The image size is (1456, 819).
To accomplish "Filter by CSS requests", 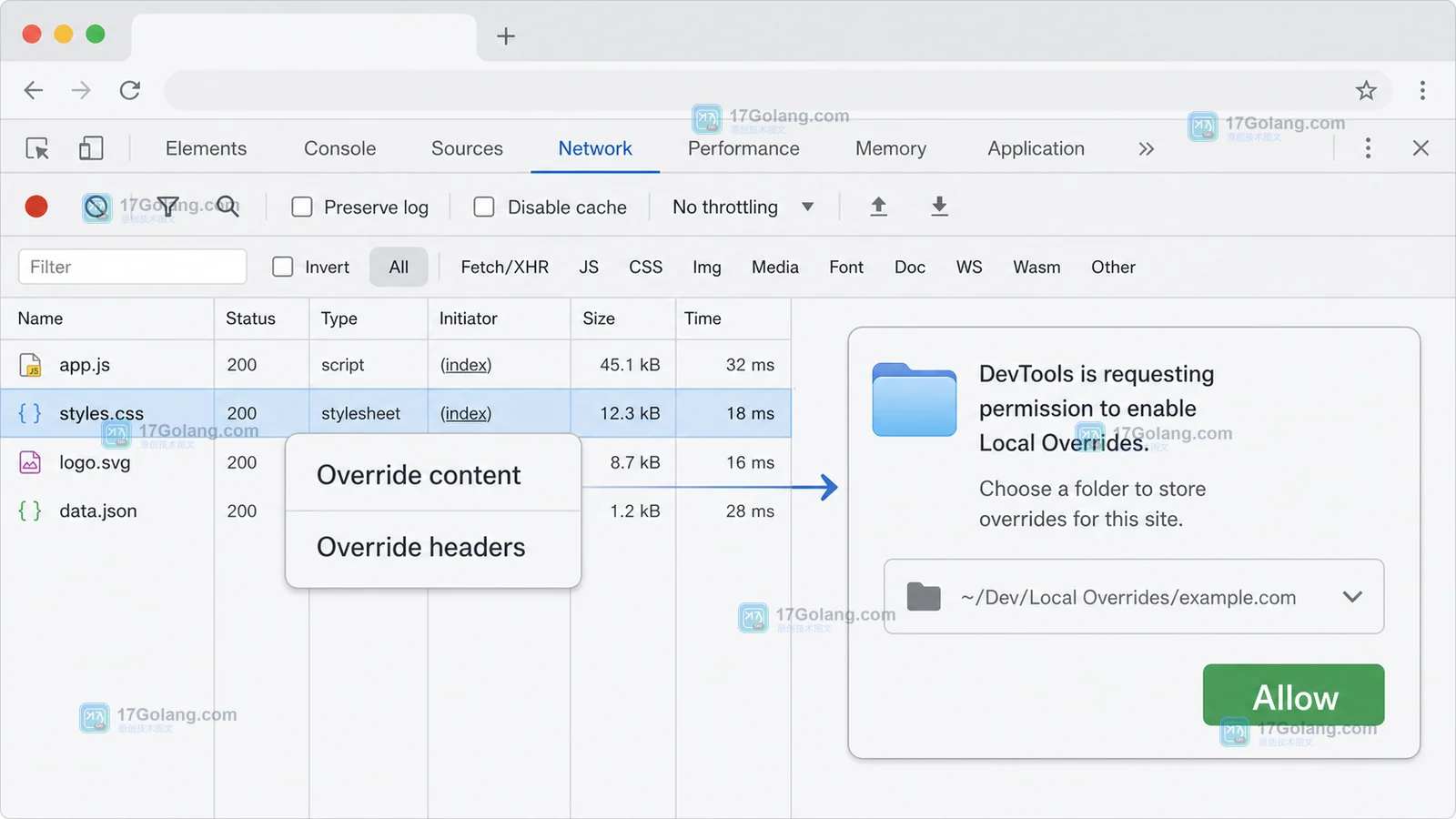I will [645, 267].
